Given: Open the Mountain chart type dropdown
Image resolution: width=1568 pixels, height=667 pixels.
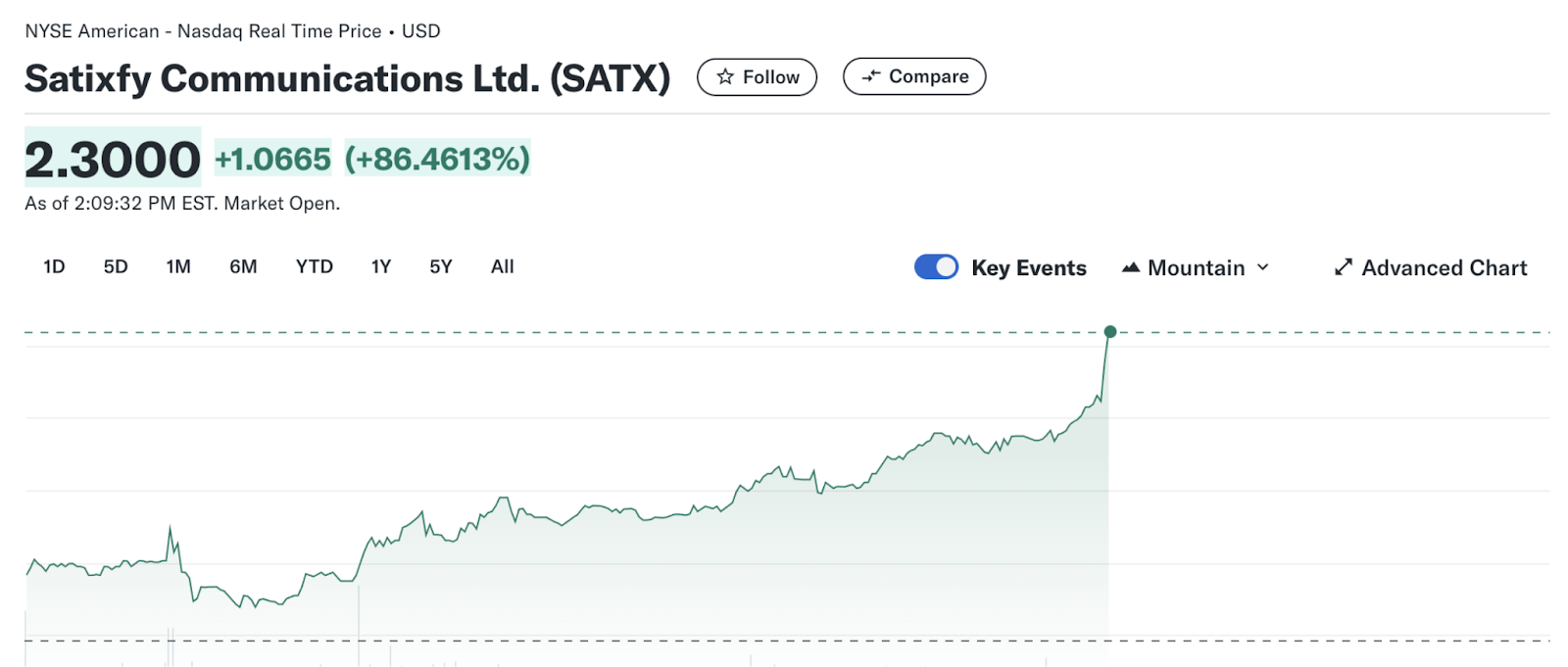Looking at the screenshot, I should click(x=1196, y=267).
